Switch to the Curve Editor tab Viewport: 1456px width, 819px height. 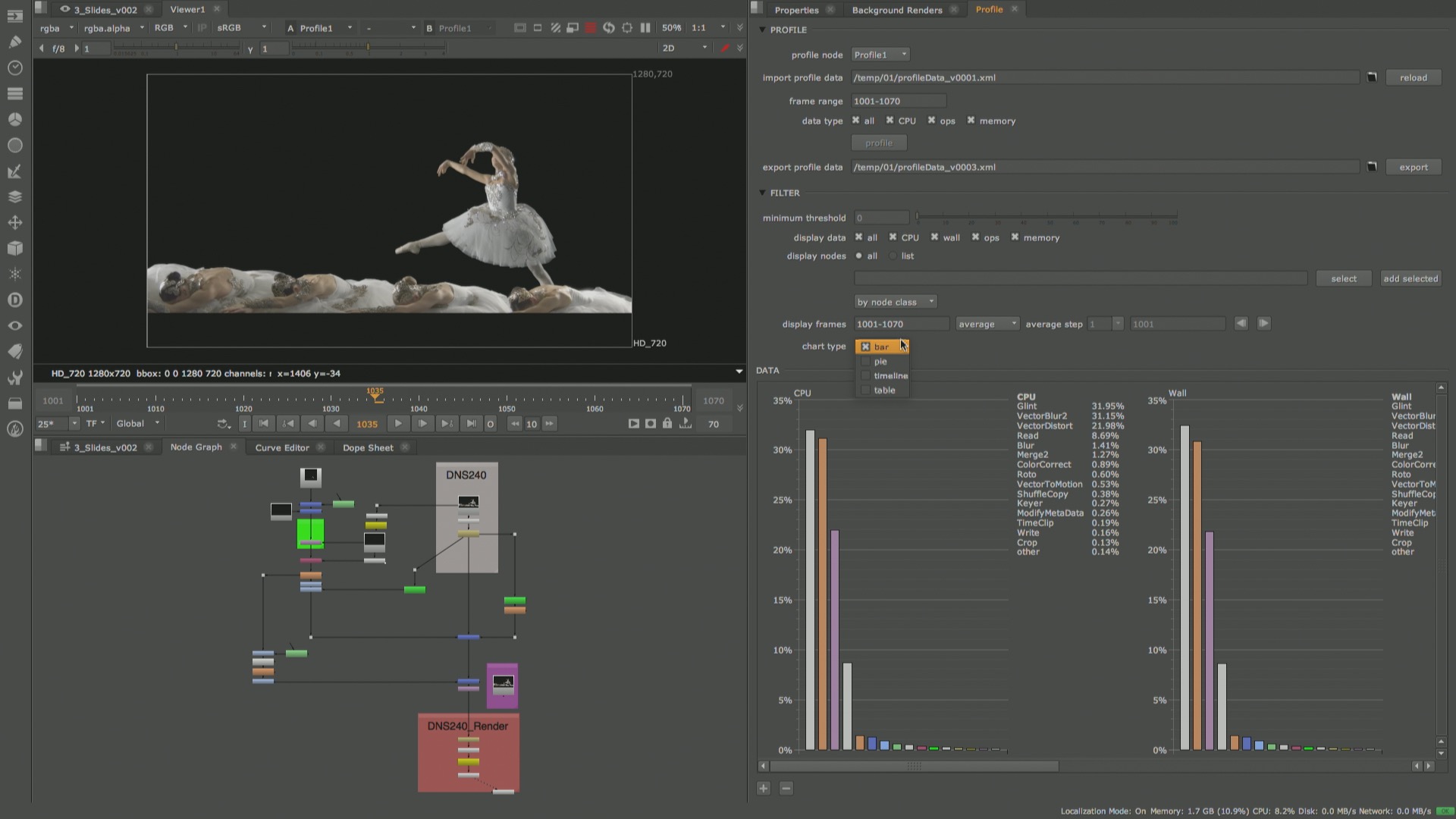tap(282, 447)
